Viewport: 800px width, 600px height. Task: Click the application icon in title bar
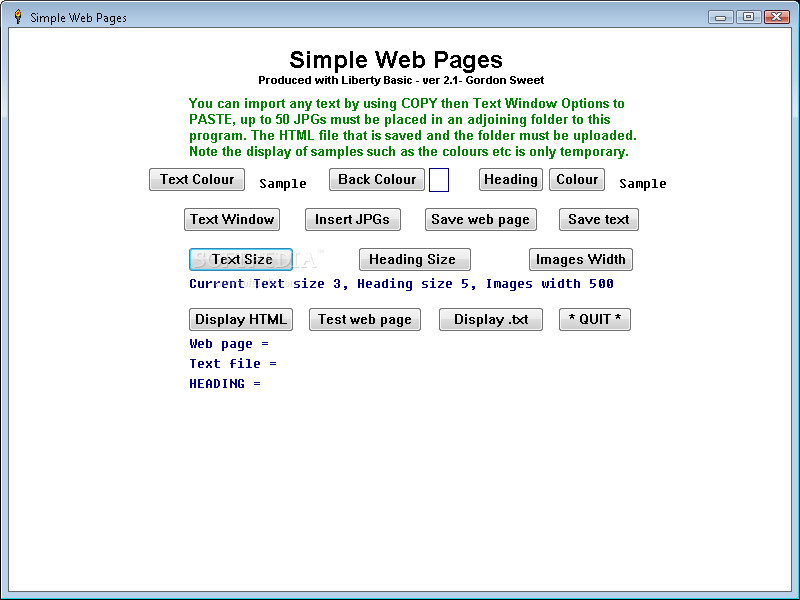18,17
